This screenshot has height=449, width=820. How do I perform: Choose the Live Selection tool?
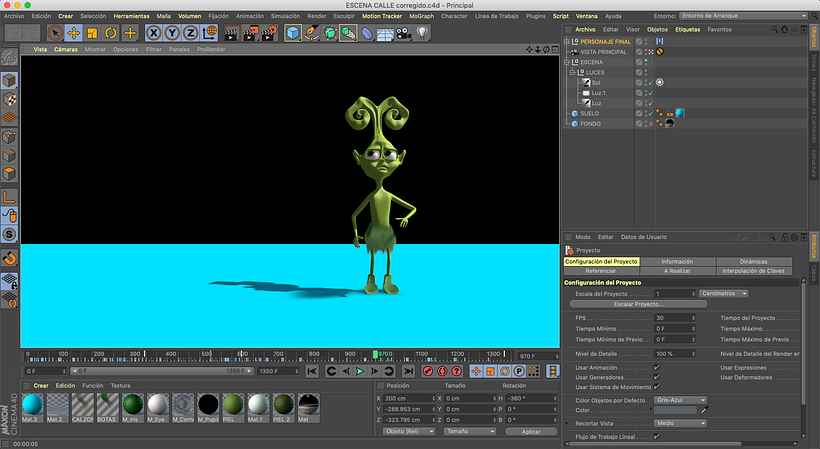click(55, 33)
